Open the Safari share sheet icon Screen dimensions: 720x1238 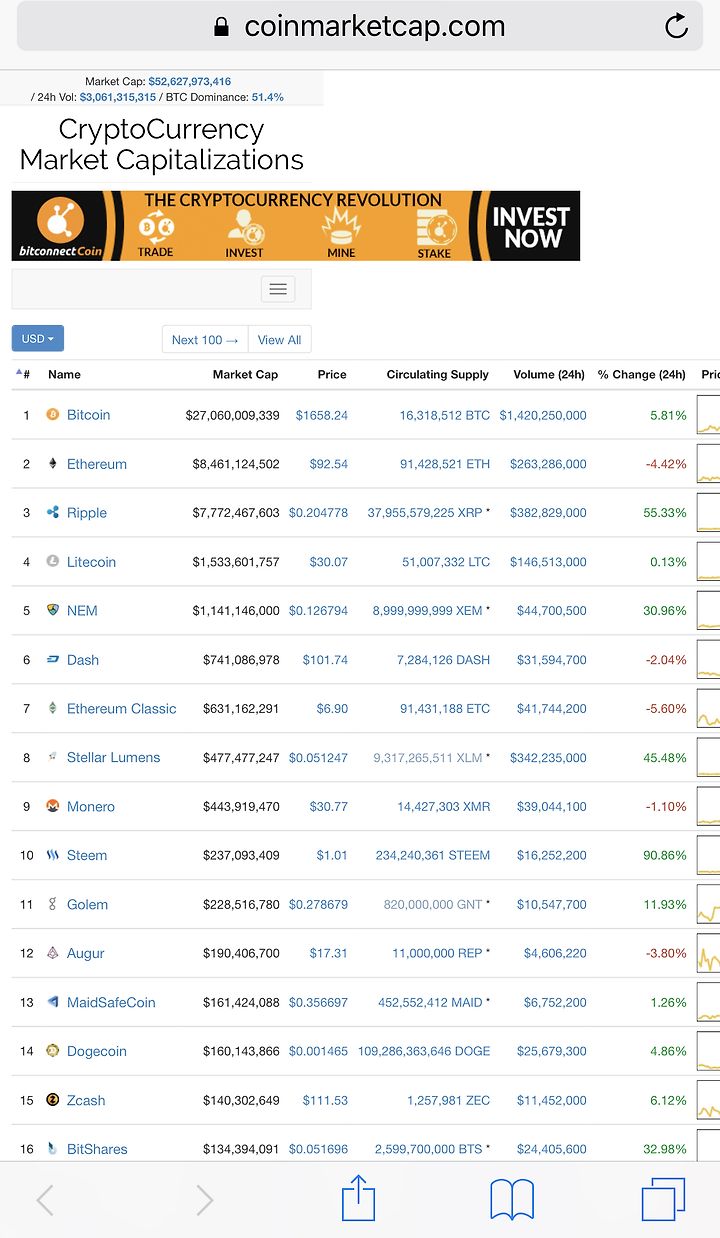coord(358,1197)
